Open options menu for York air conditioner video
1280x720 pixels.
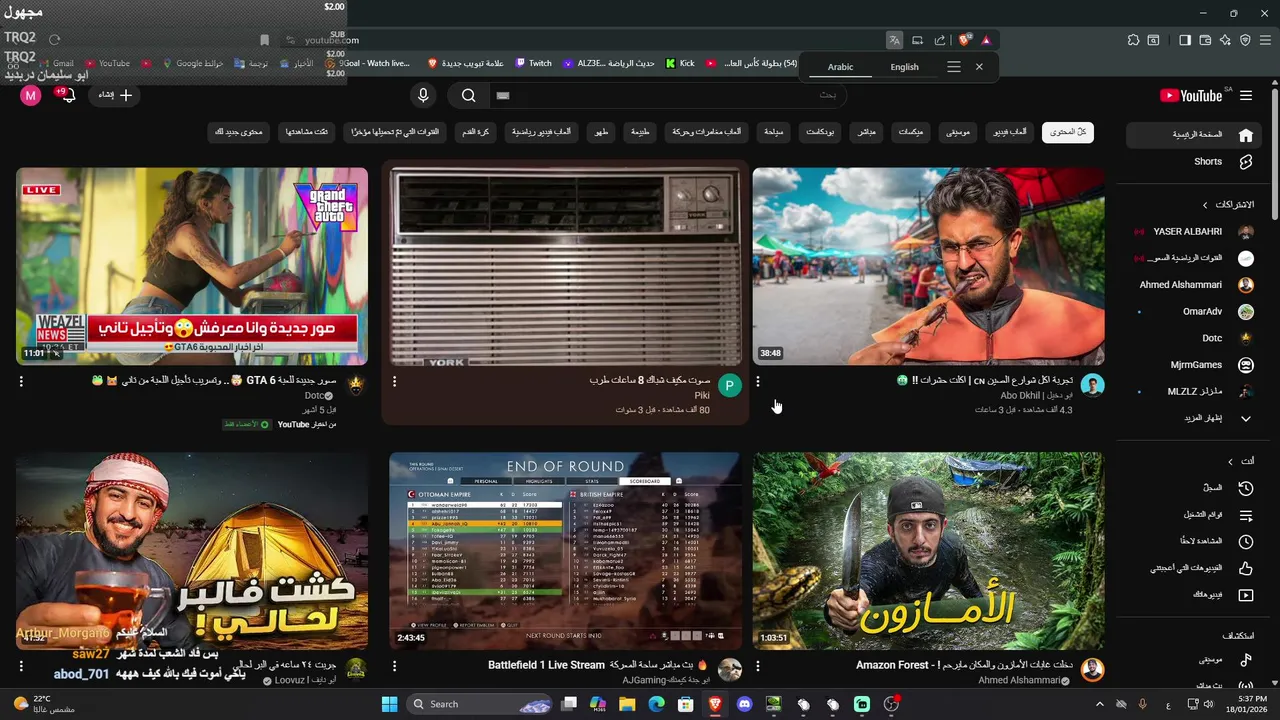click(394, 381)
